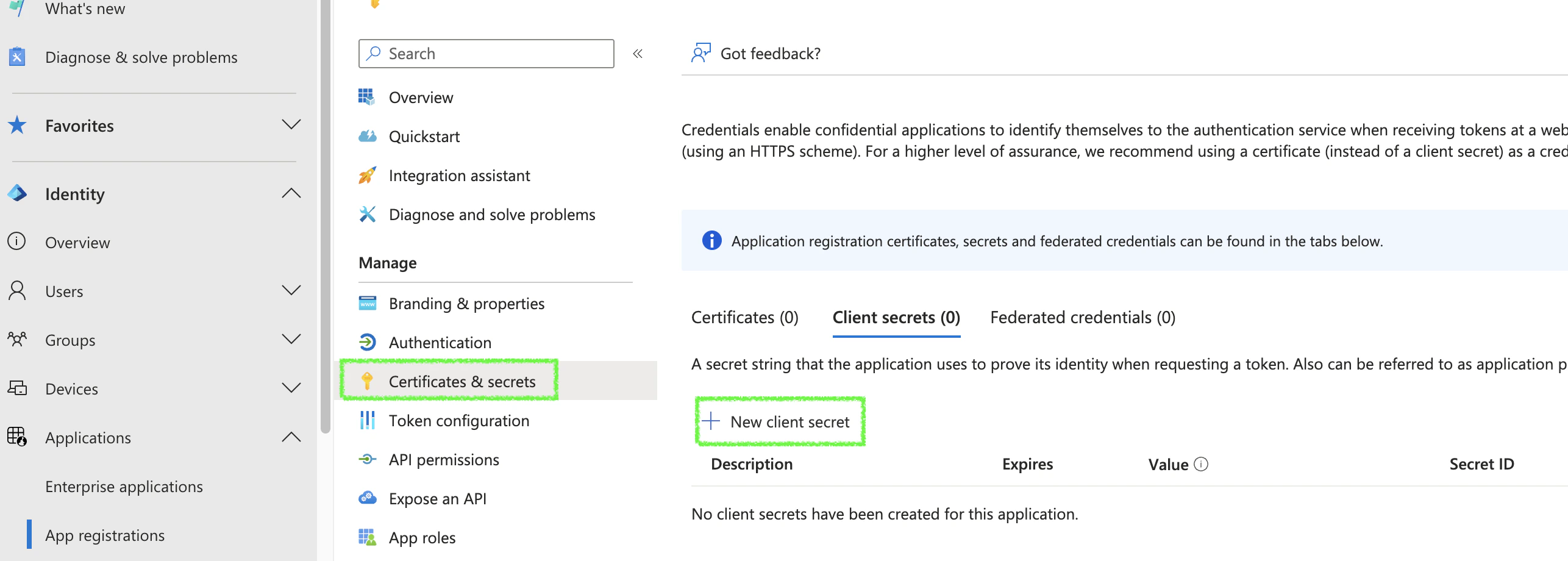Viewport: 1568px width, 561px height.
Task: Expand the Favorites section chevron
Action: pos(291,125)
